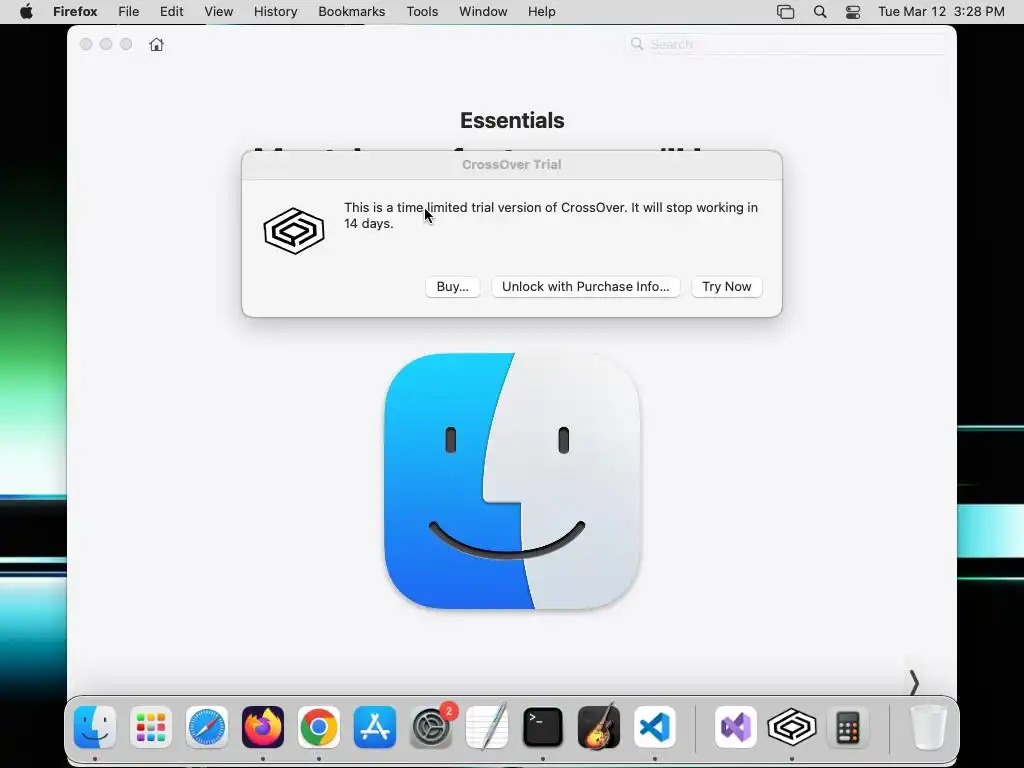
Task: Open System Preferences with badge
Action: 431,727
